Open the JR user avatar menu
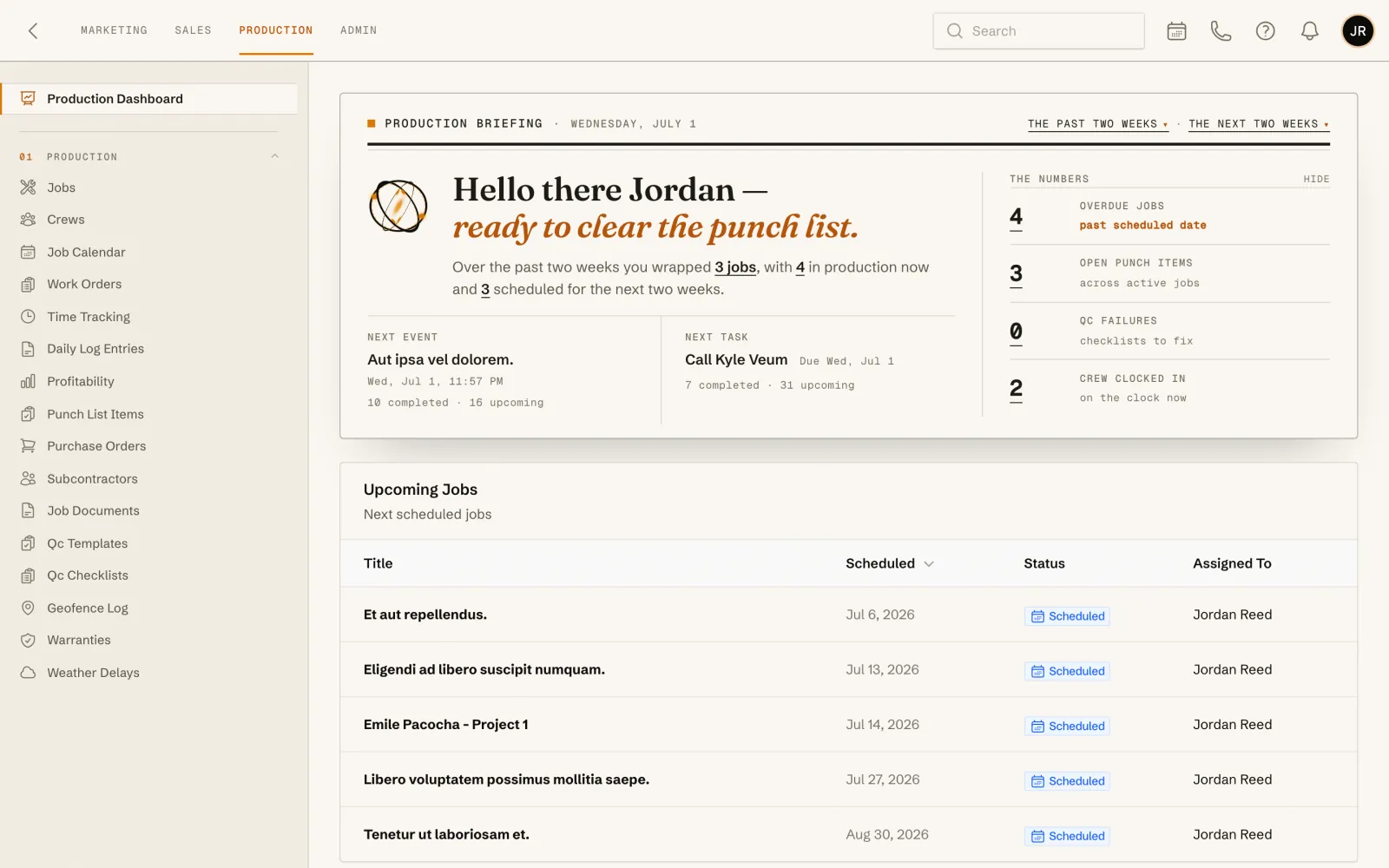 1358,31
